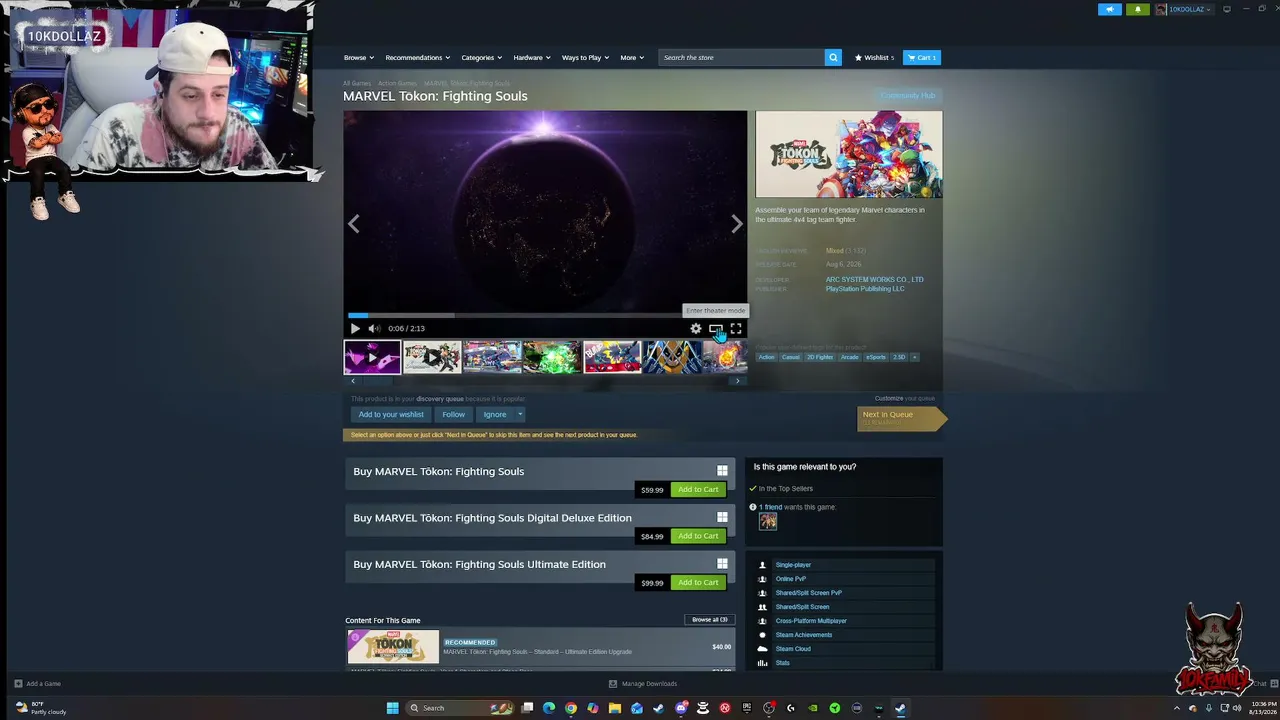1280x720 pixels.
Task: Open the green energy blast screenshot thumbnail
Action: pos(552,357)
